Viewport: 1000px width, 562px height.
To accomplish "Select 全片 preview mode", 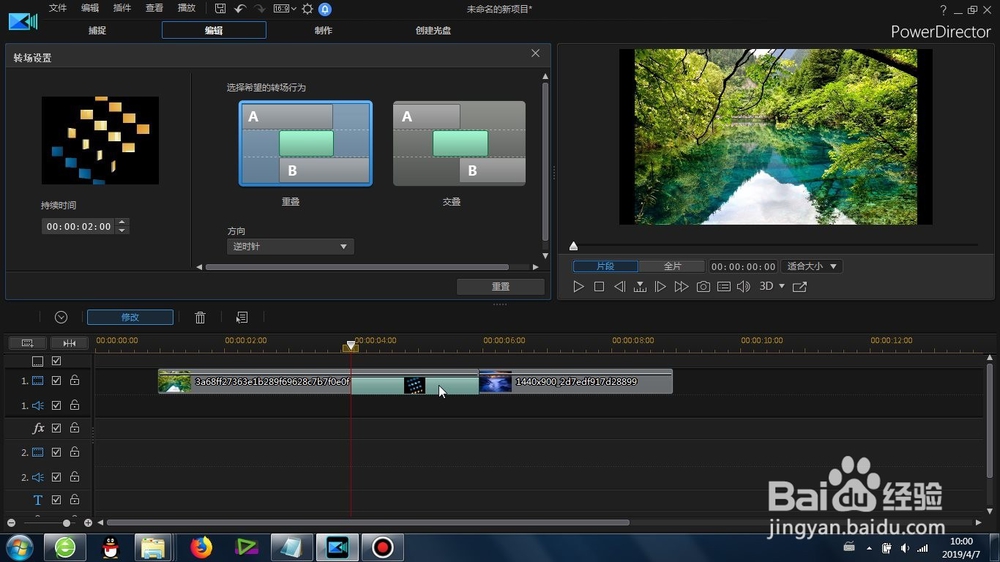I will point(672,266).
